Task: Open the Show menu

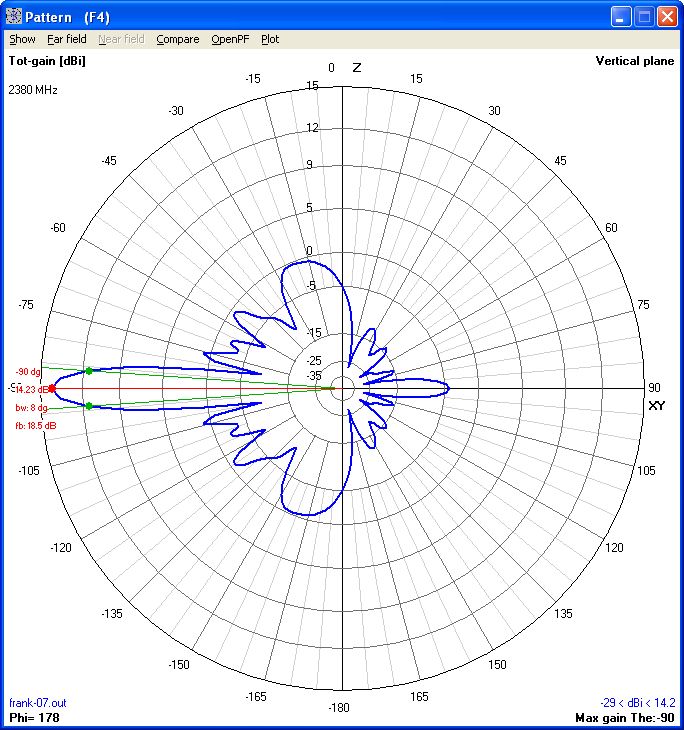Action: [x=22, y=39]
